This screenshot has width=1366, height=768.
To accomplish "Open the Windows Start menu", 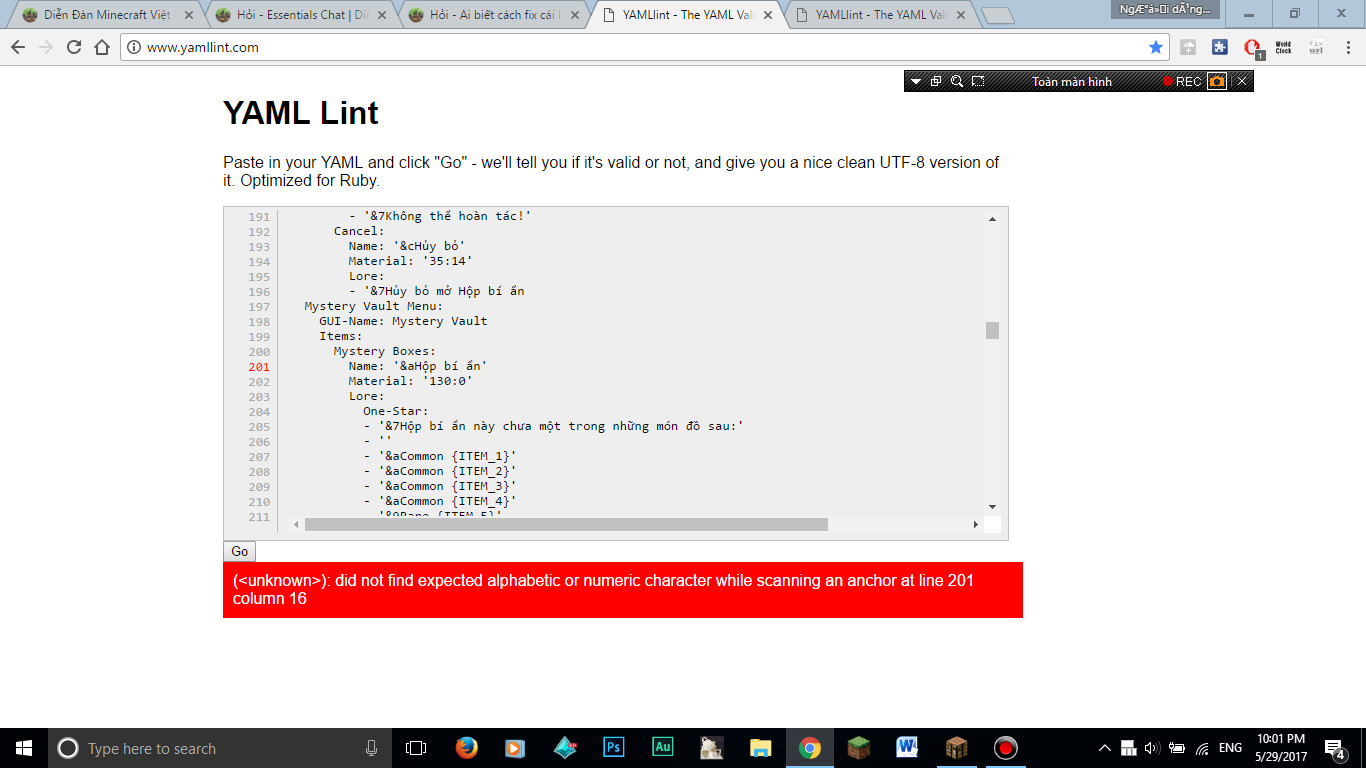I will click(x=23, y=748).
